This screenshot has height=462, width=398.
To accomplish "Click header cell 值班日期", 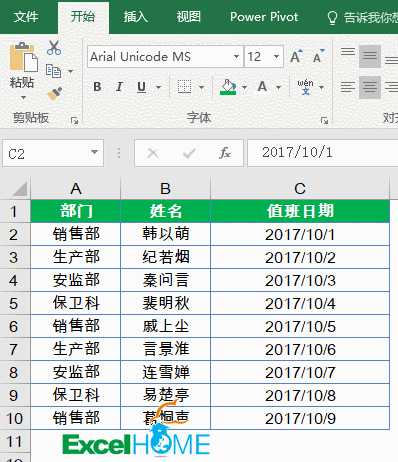I will (300, 211).
